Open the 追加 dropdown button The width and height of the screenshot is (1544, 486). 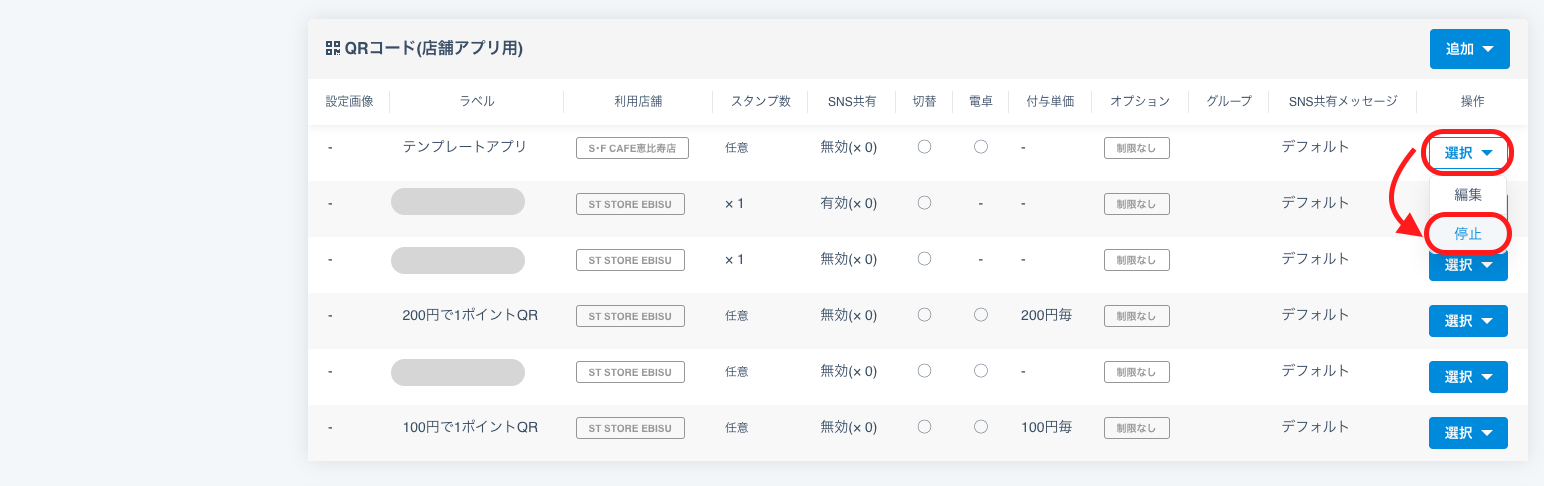pyautogui.click(x=1469, y=49)
